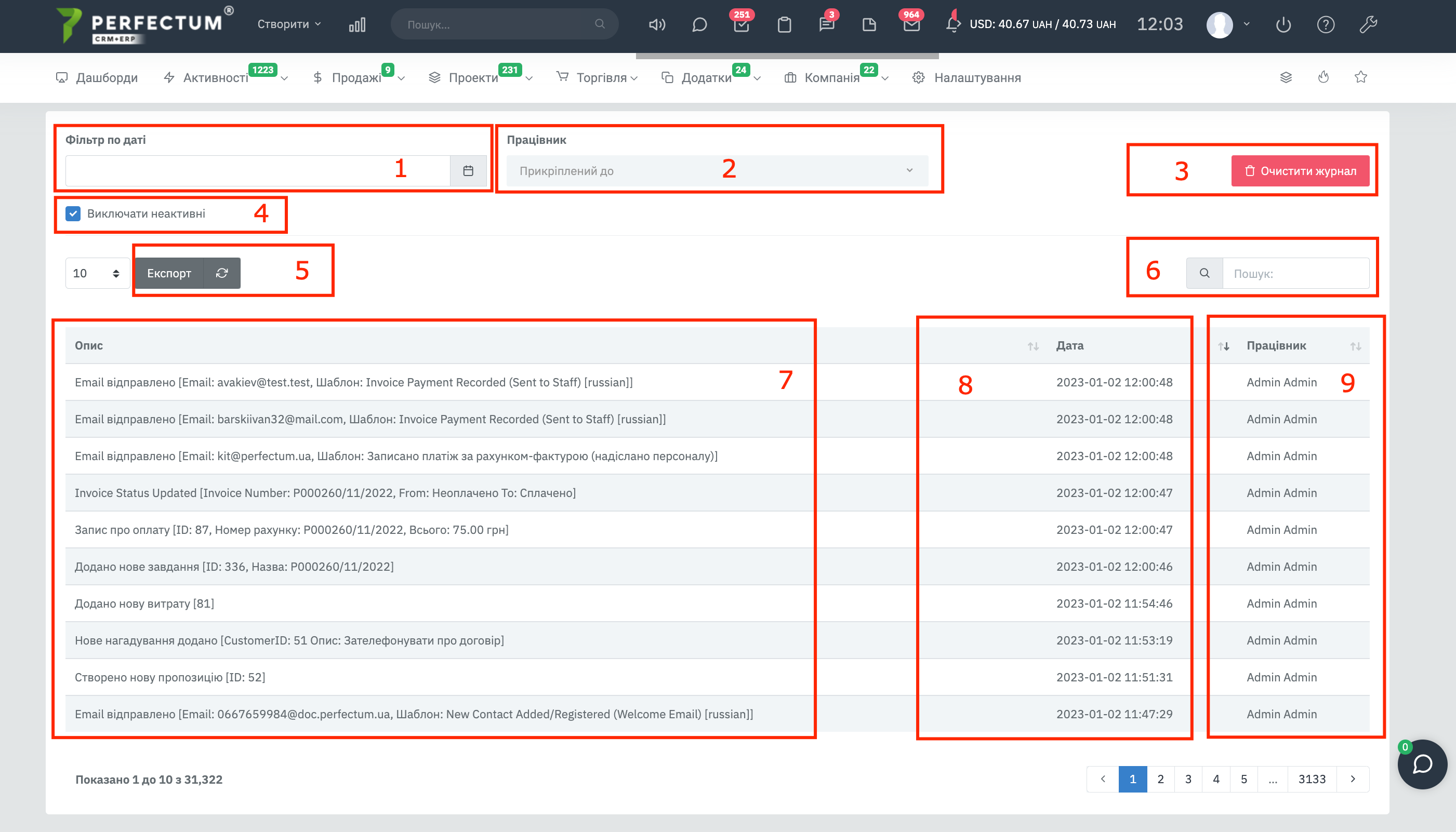Viewport: 1456px width, 832px height.
Task: Click the statistics bar chart icon
Action: [358, 24]
